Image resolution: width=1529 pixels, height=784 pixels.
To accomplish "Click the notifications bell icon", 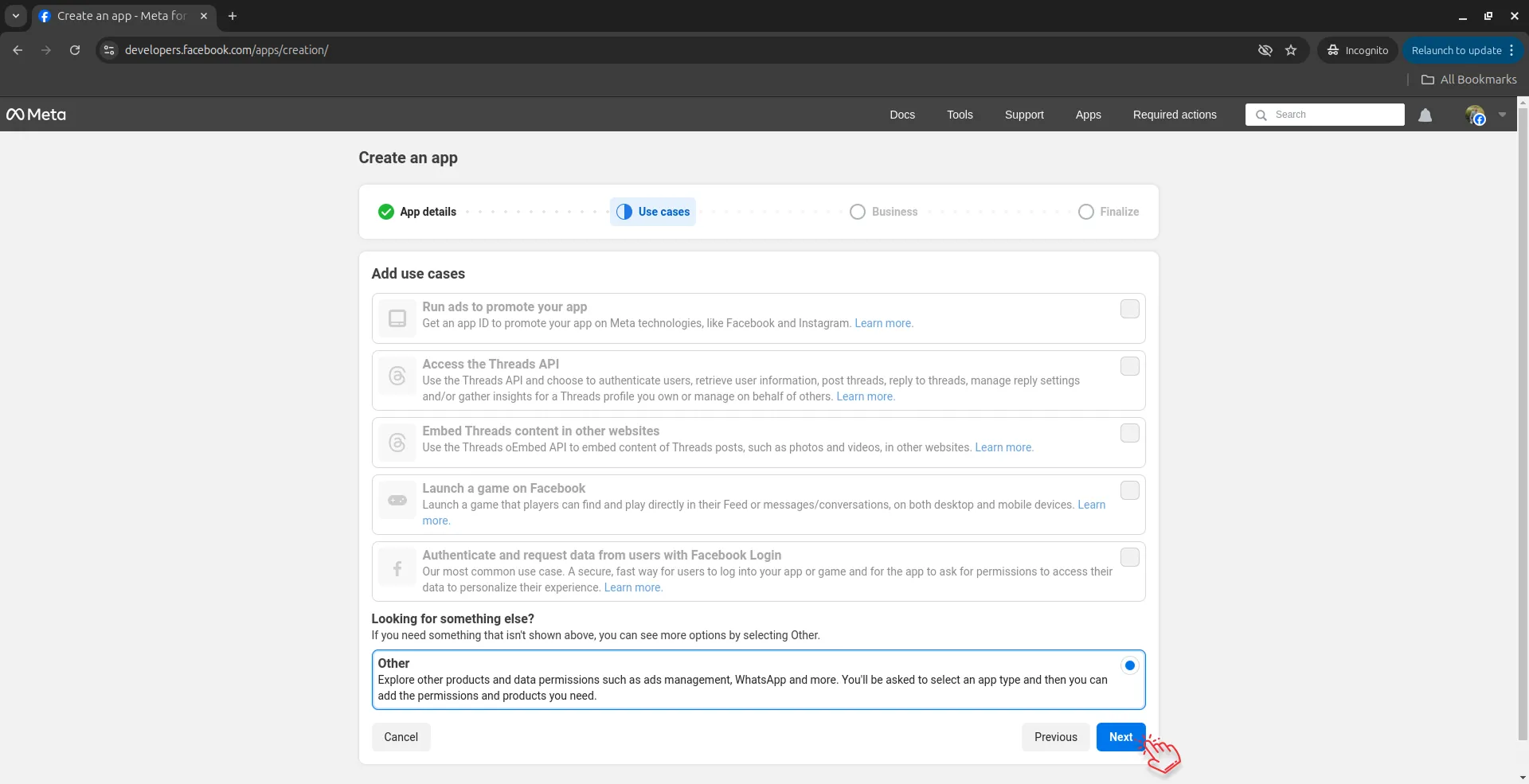I will [1425, 114].
